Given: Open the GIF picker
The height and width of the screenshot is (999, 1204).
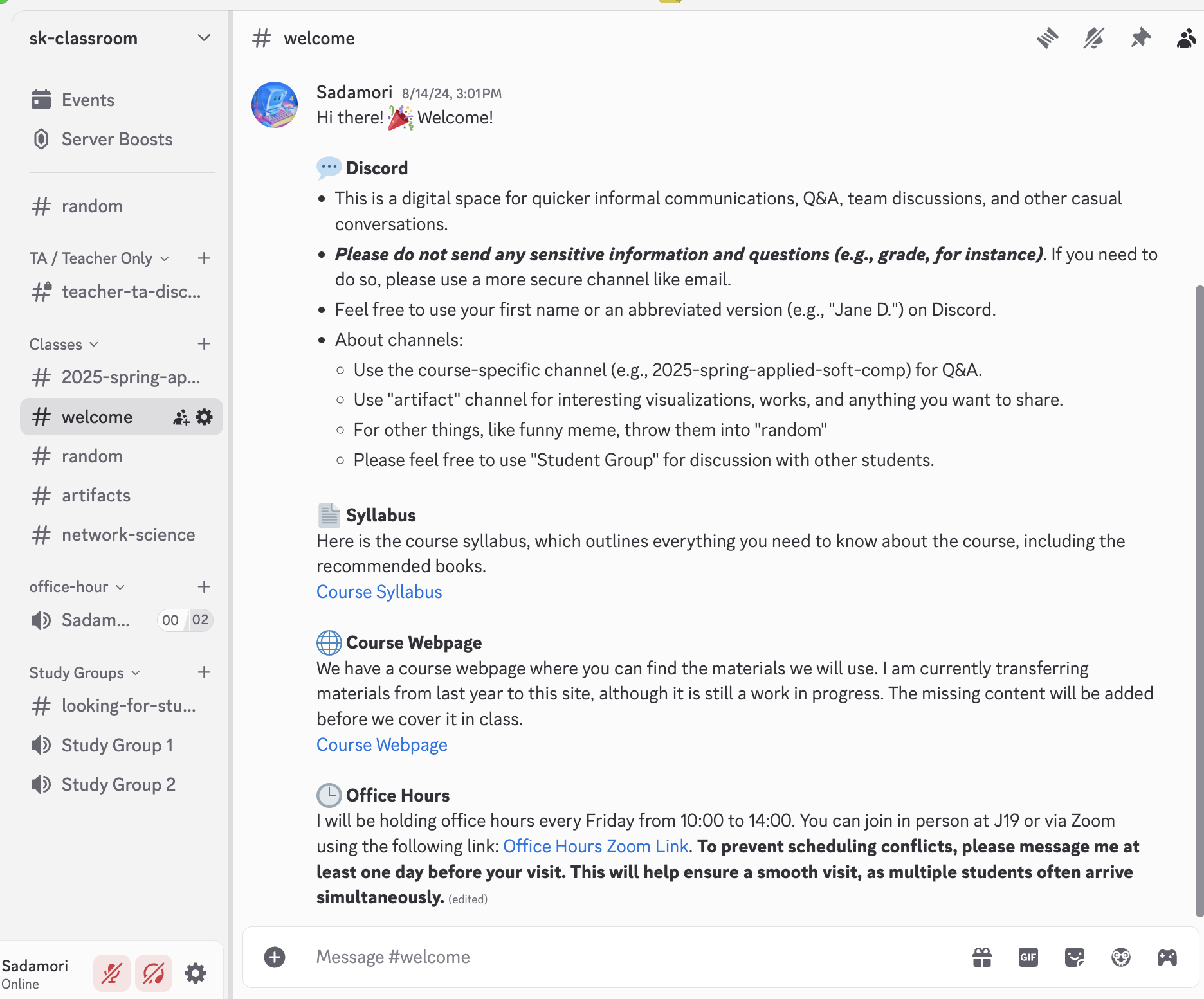Looking at the screenshot, I should pos(1028,957).
